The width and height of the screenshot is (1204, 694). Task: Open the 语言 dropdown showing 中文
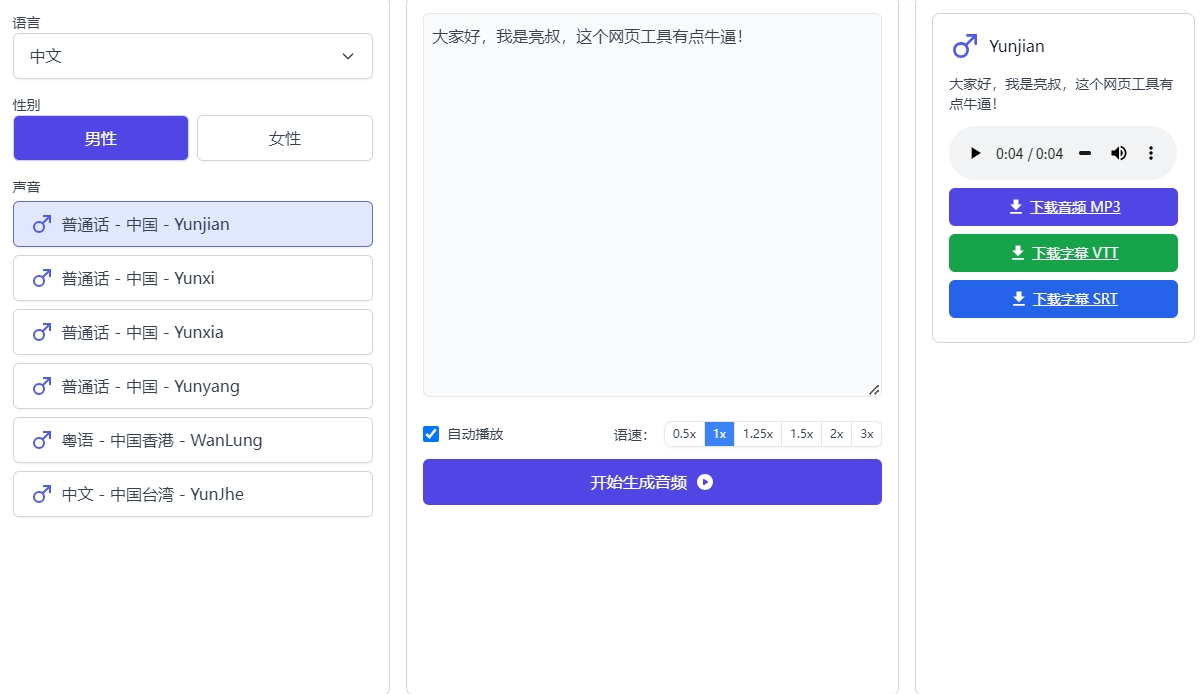coord(192,56)
